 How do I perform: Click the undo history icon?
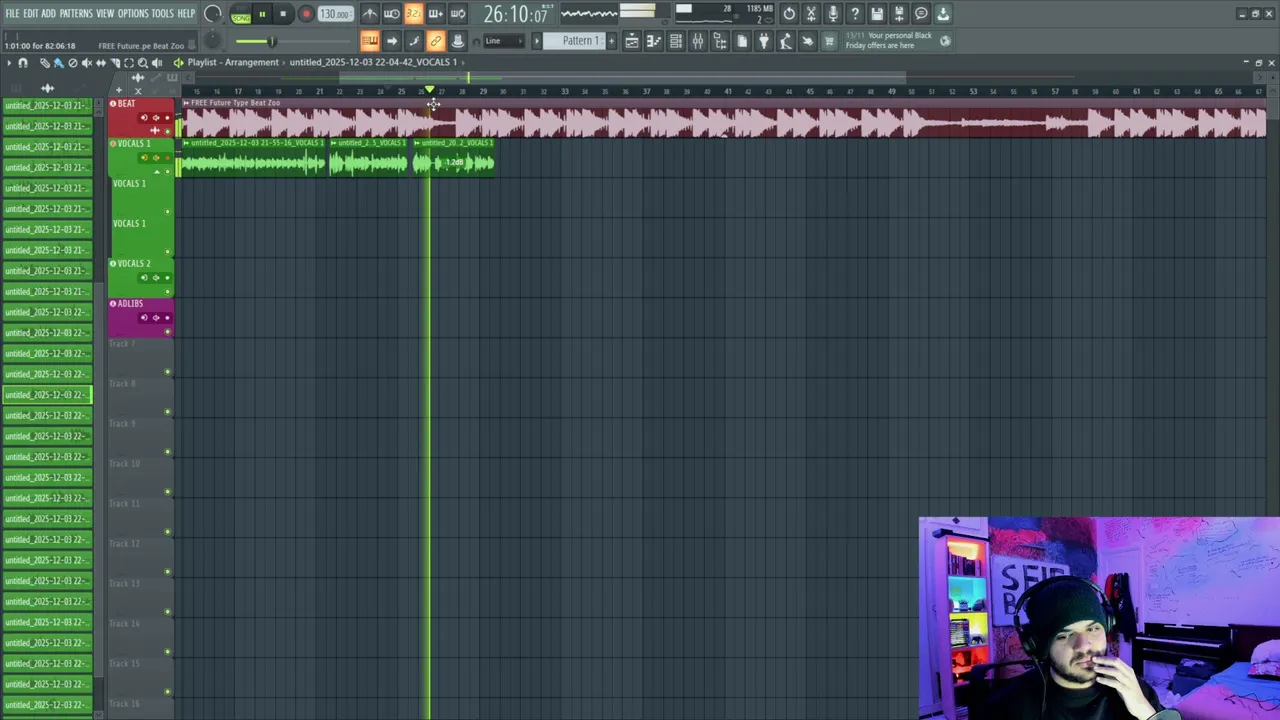pos(789,14)
